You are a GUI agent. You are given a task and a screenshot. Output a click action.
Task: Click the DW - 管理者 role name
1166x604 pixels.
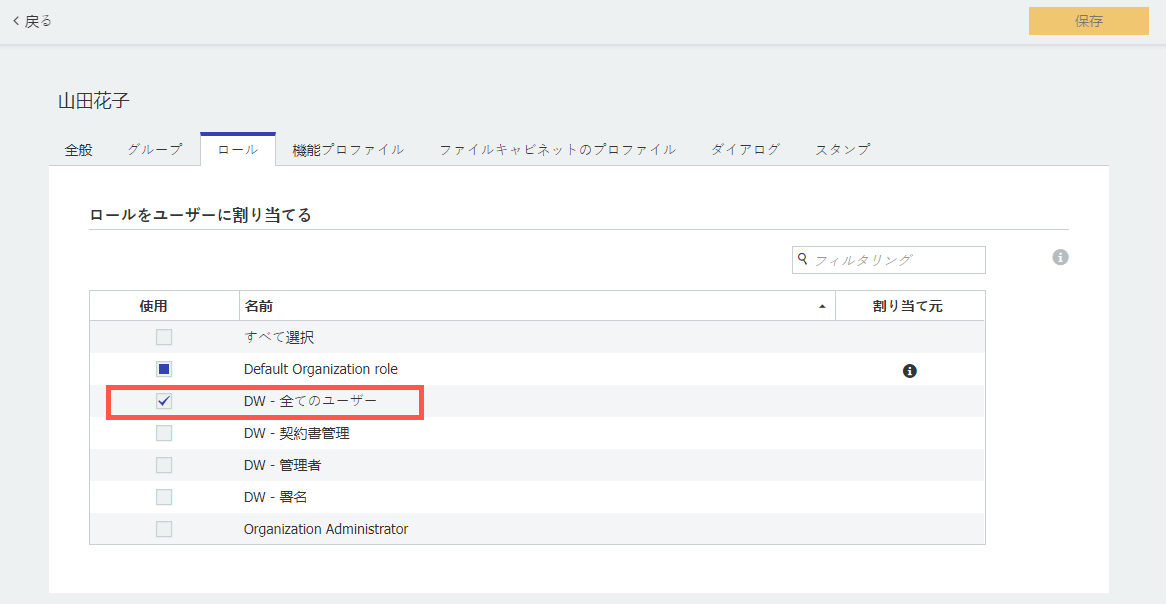[x=283, y=465]
